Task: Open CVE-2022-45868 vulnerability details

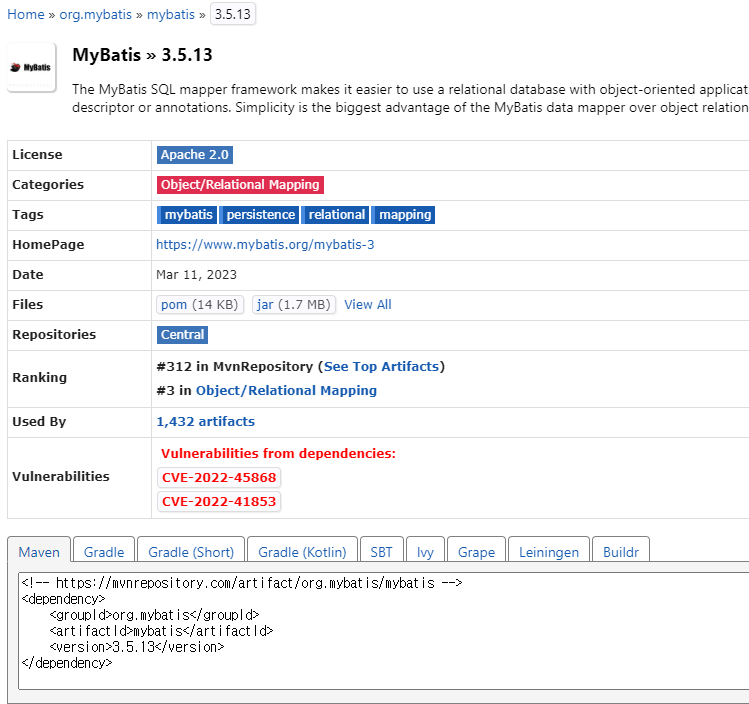Action: pos(219,478)
